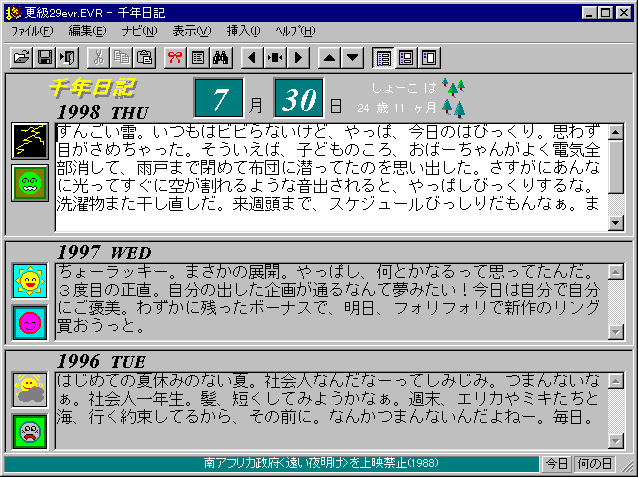Viewport: 638px width, 477px height.
Task: Open the 表示(V) menu
Action: (192, 31)
